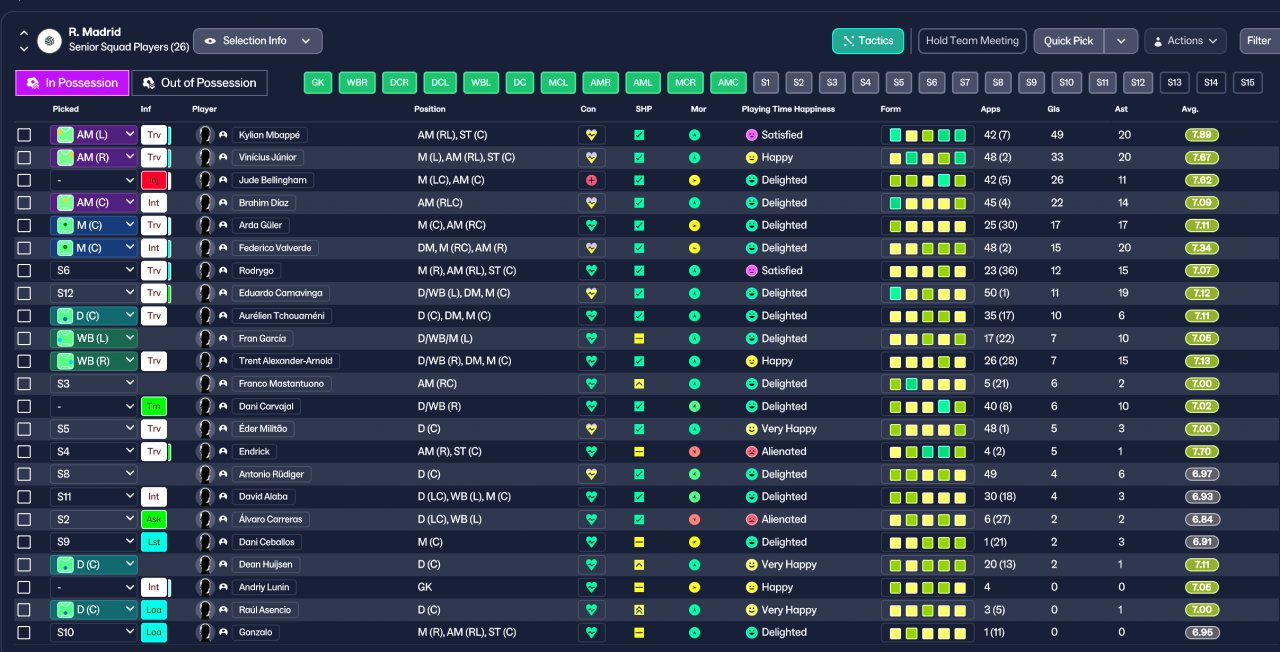Click the Alienated face icon for Endrick
The width and height of the screenshot is (1280, 652).
click(752, 452)
